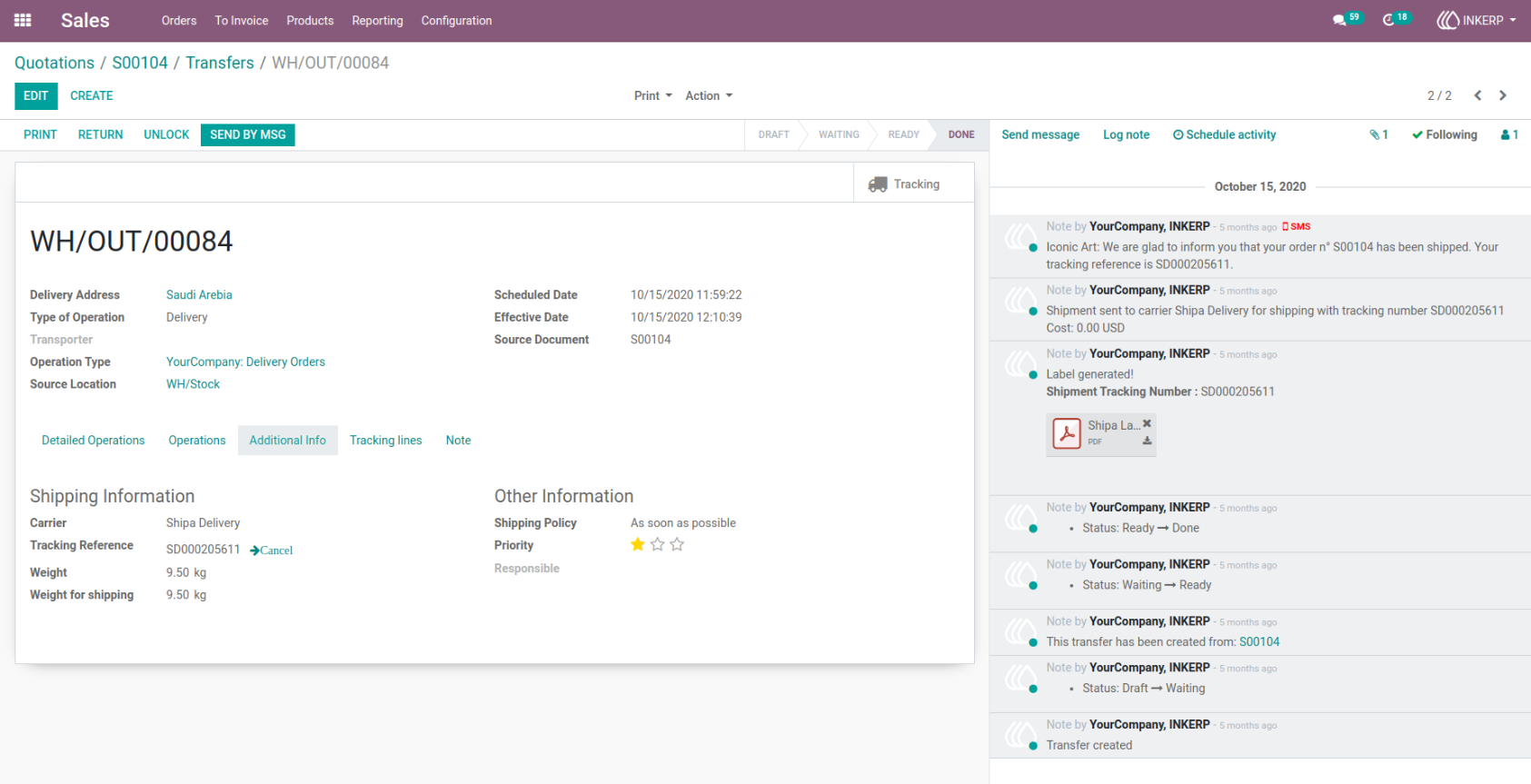Screen dimensions: 1531x784
Task: Open the INKERP user menu
Action: point(1476,20)
